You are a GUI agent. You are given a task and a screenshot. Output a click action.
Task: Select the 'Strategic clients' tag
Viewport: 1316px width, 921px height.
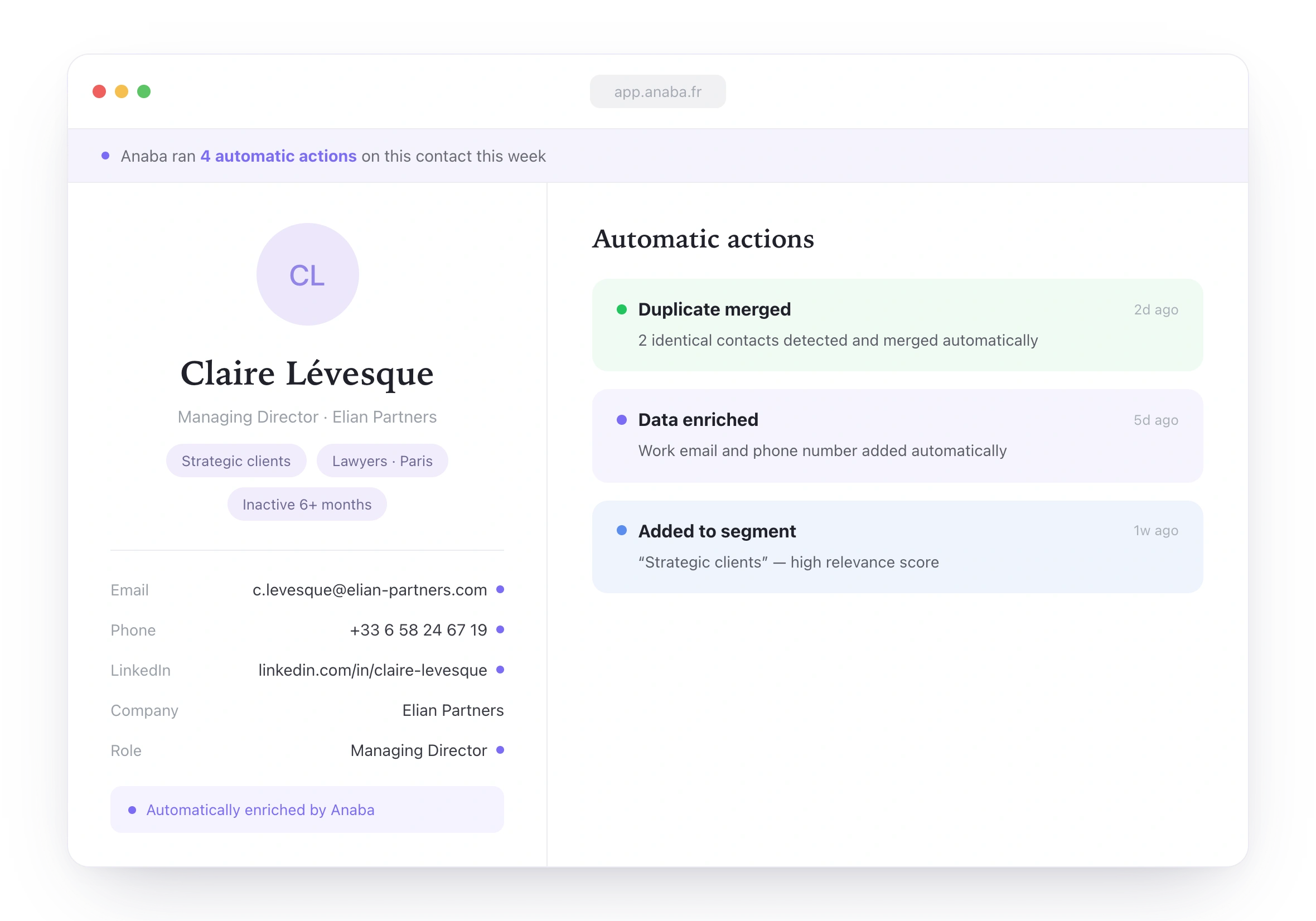tap(236, 461)
